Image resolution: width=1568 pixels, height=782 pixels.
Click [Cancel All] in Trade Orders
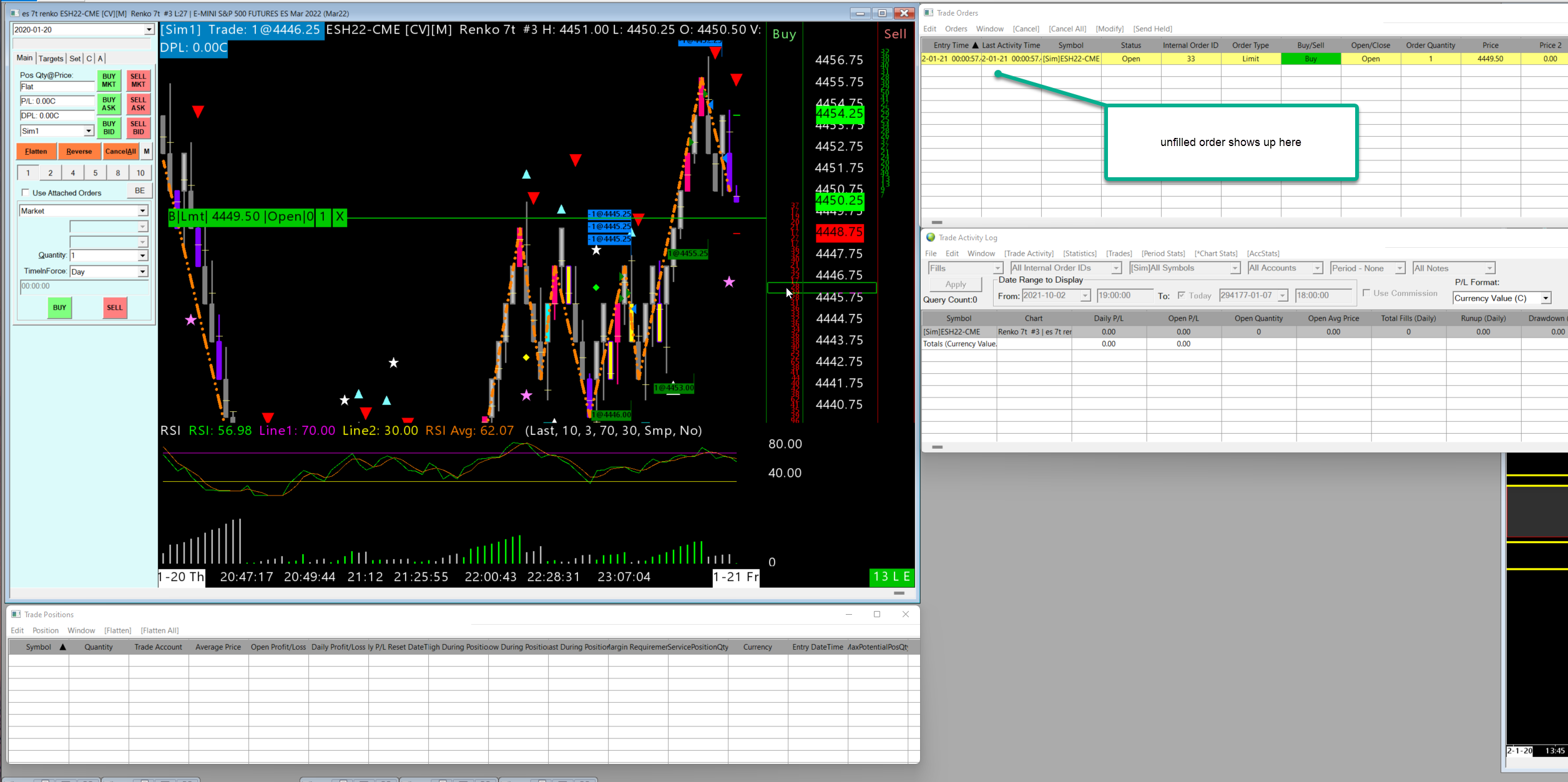click(x=1067, y=29)
